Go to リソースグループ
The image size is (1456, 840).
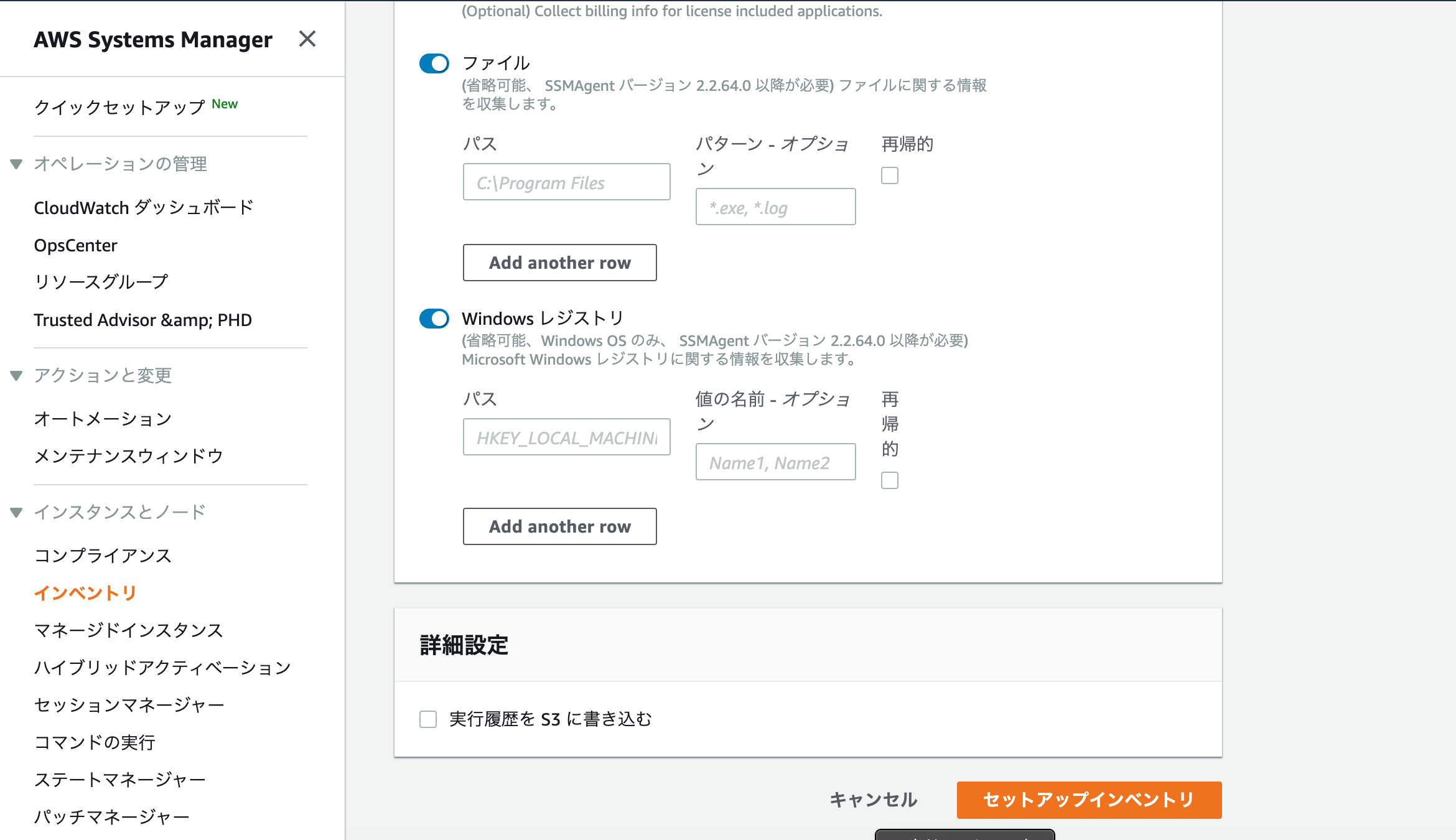[x=101, y=282]
